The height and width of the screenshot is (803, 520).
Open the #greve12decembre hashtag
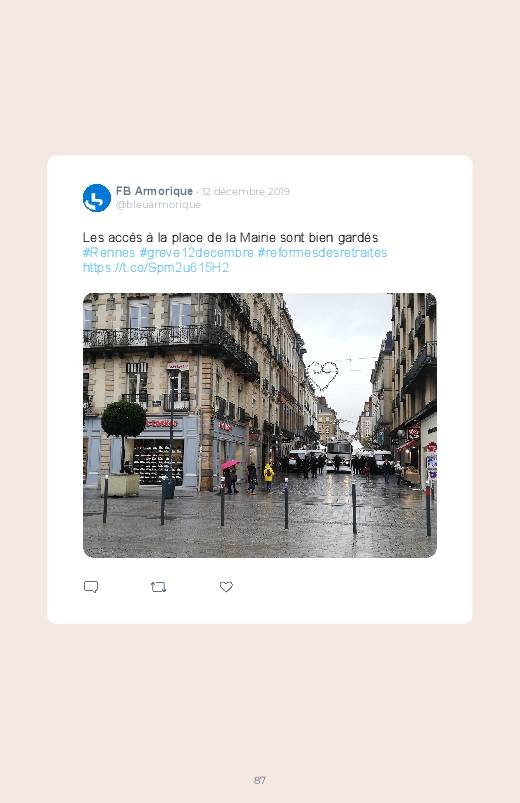(x=197, y=252)
